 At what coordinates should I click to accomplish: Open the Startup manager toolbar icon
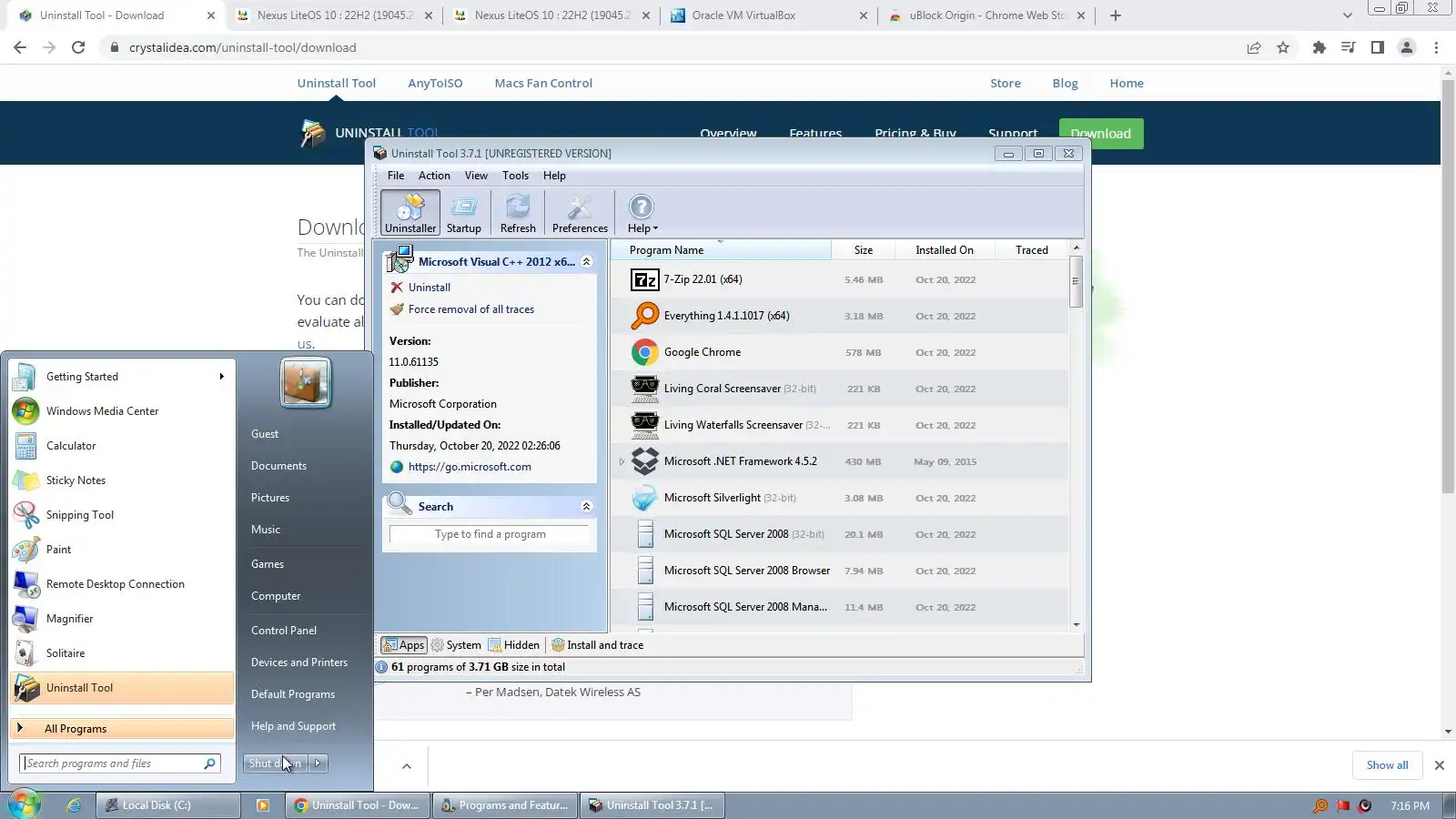[x=464, y=213]
